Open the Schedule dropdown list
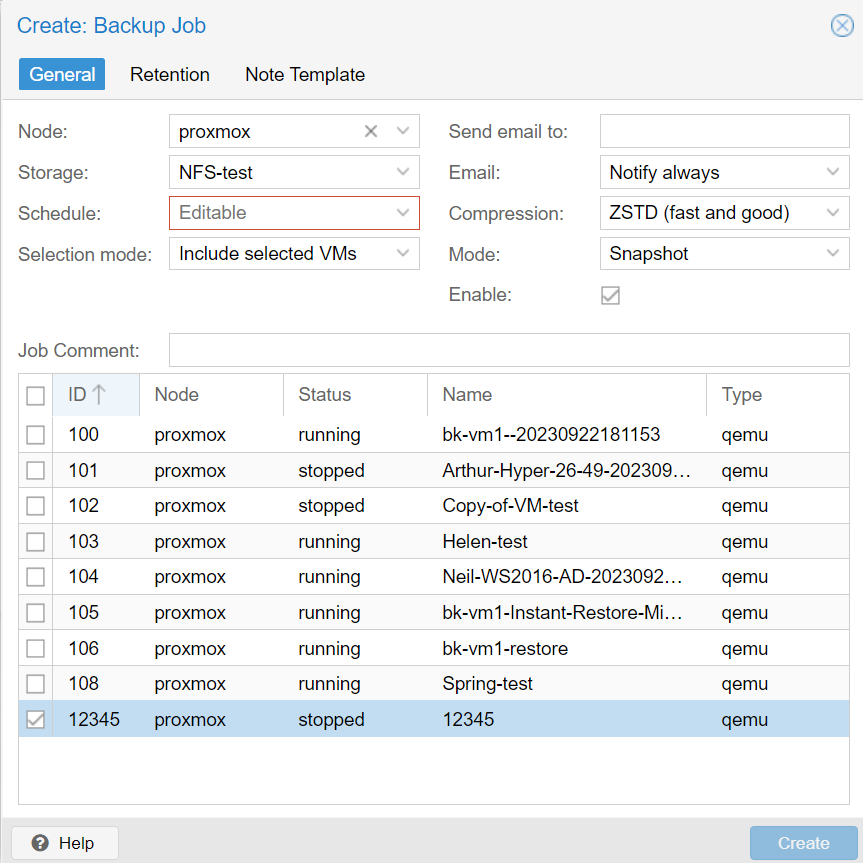The width and height of the screenshot is (863, 863). pos(403,213)
